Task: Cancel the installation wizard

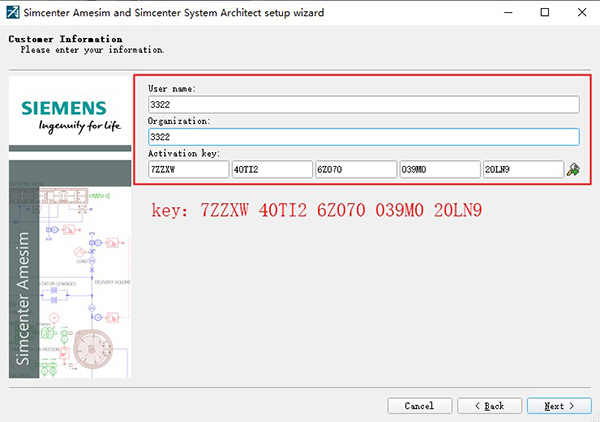Action: (x=419, y=406)
